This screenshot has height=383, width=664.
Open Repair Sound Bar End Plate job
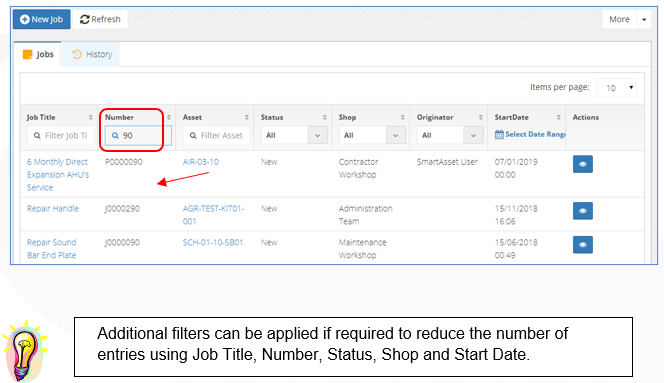(x=51, y=249)
